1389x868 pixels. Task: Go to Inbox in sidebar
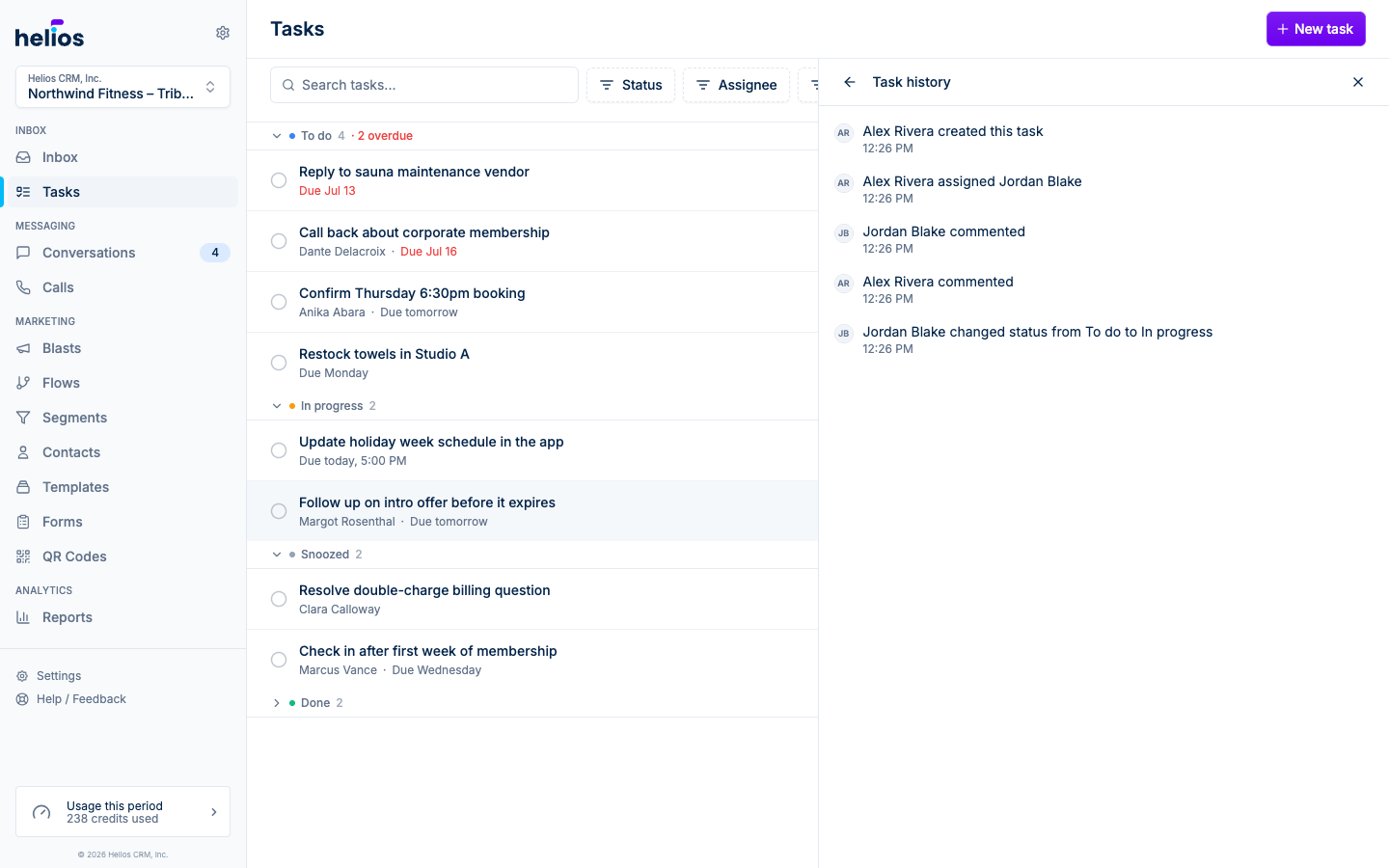(121, 157)
